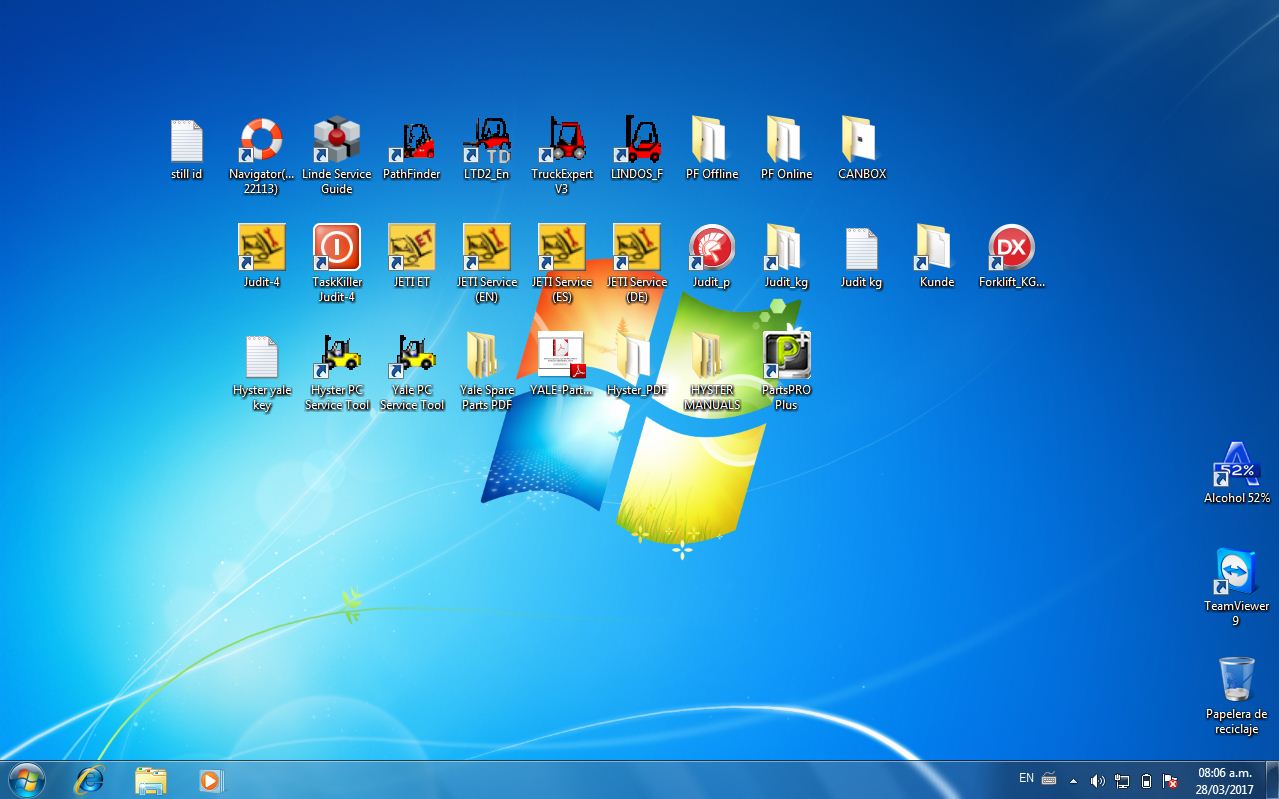Open Windows Media Player from taskbar
The height and width of the screenshot is (799, 1279).
click(211, 780)
